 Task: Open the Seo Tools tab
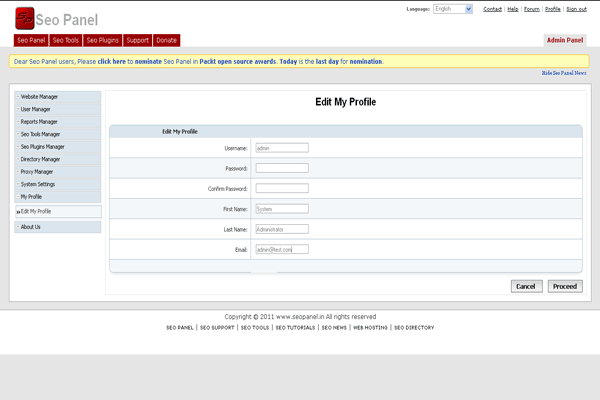pos(66,40)
